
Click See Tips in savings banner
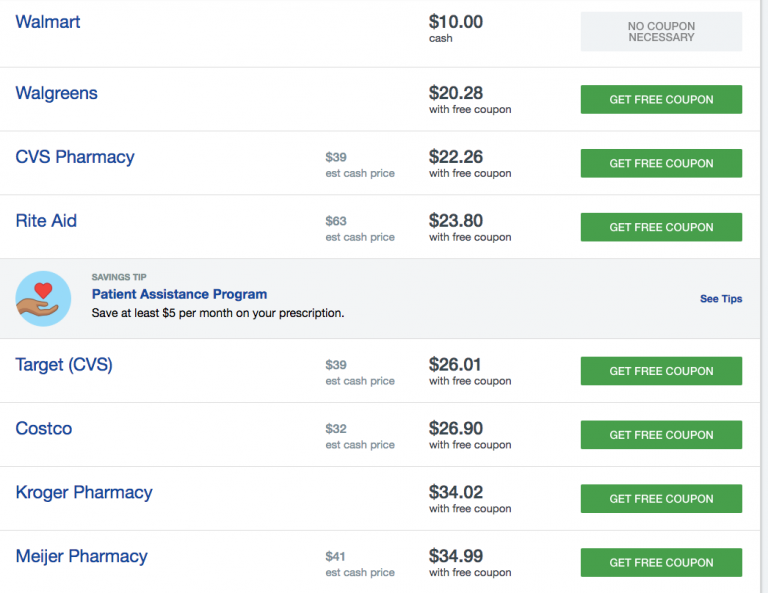(x=721, y=299)
